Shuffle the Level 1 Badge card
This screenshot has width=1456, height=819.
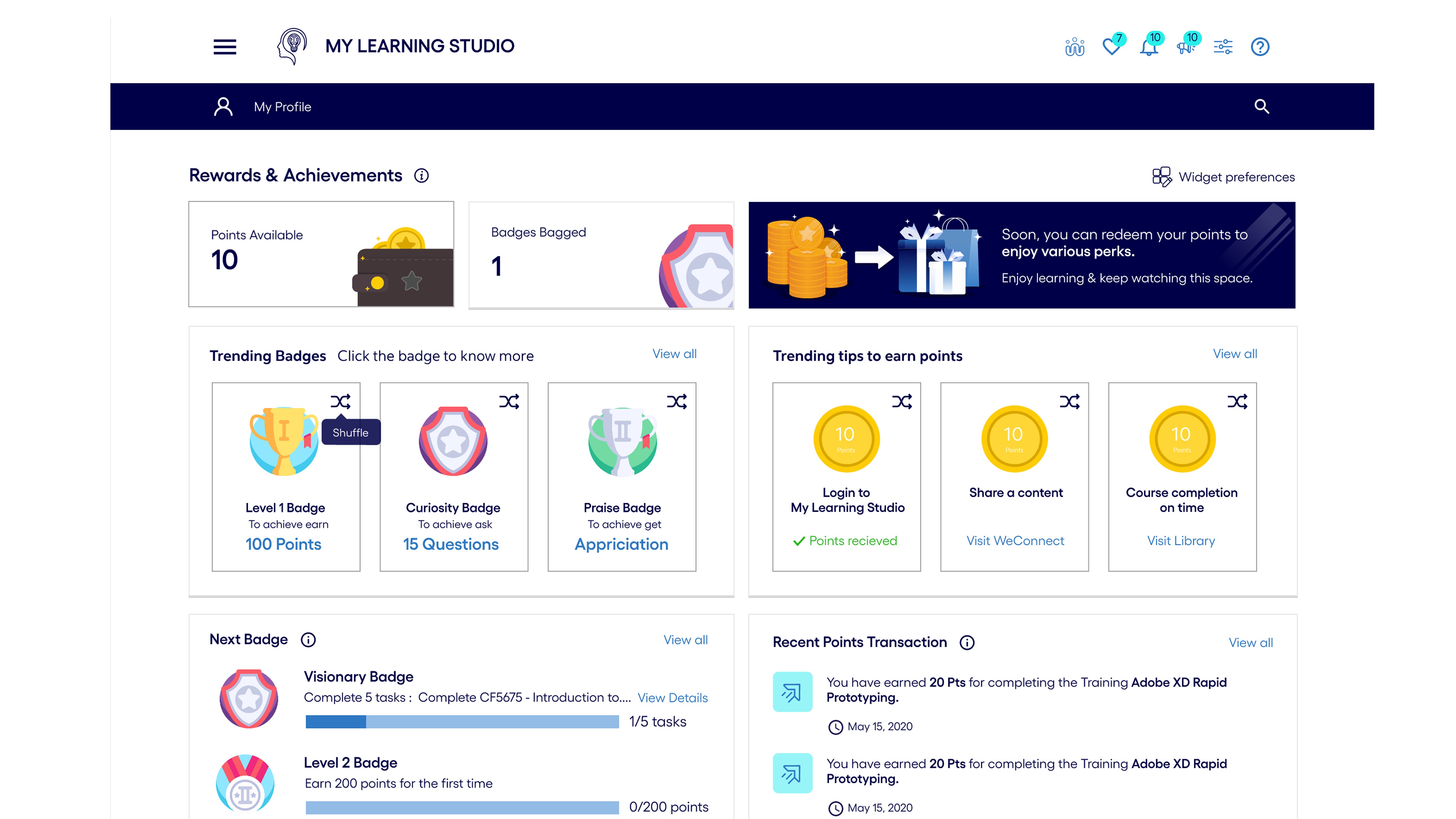pyautogui.click(x=341, y=401)
